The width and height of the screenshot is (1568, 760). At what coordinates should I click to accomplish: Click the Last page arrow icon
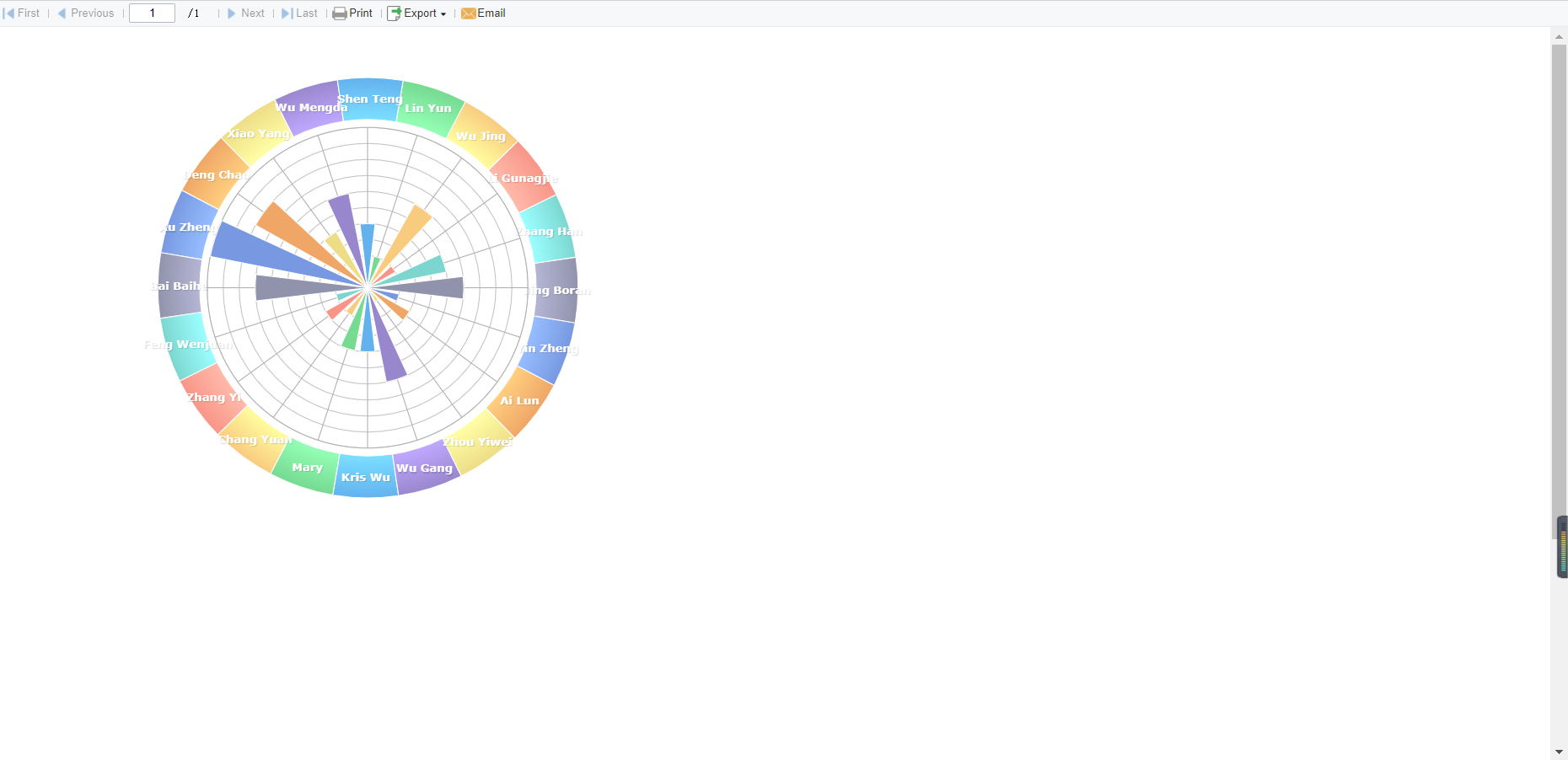(x=285, y=13)
